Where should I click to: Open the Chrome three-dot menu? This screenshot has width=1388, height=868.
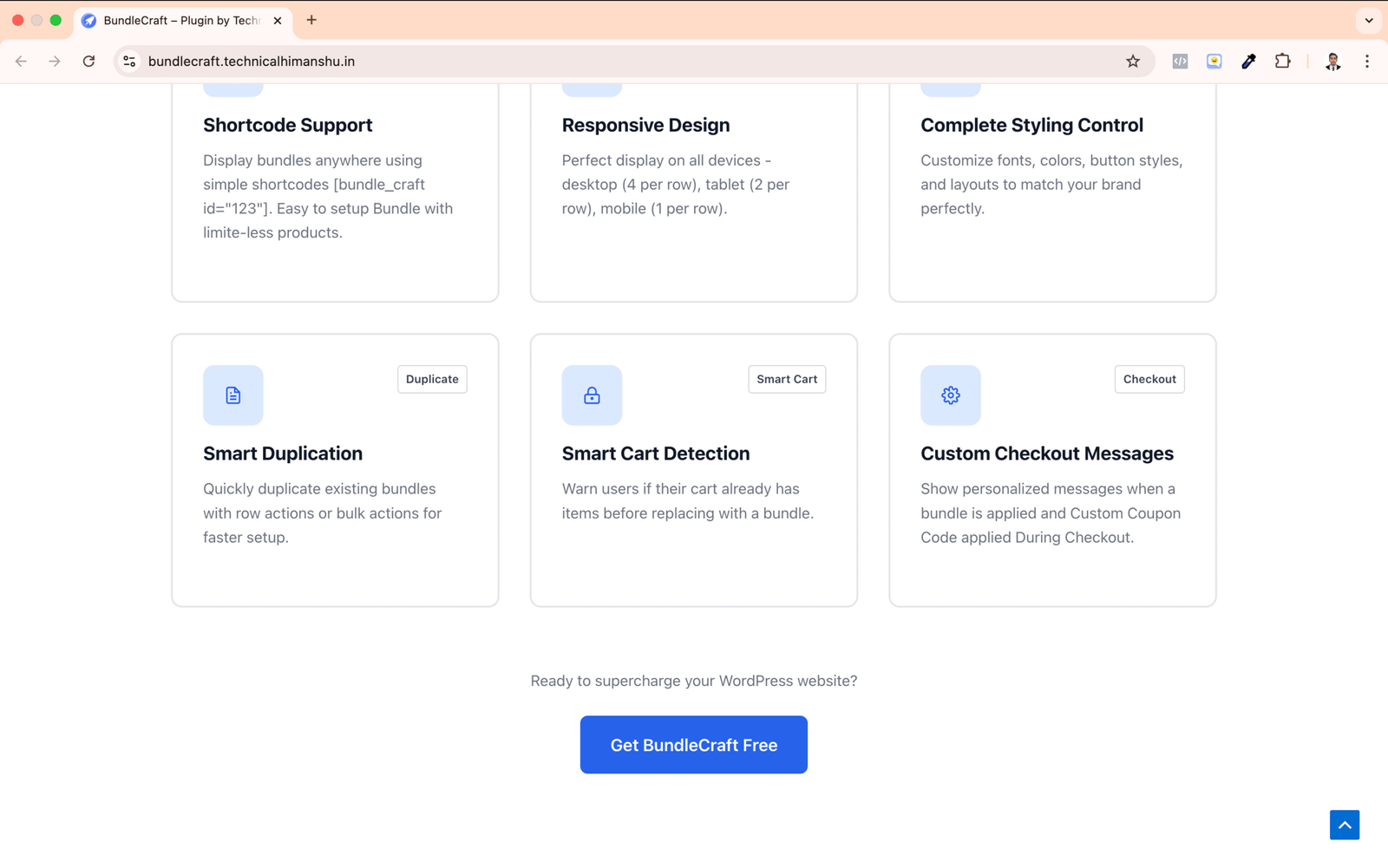coord(1366,62)
